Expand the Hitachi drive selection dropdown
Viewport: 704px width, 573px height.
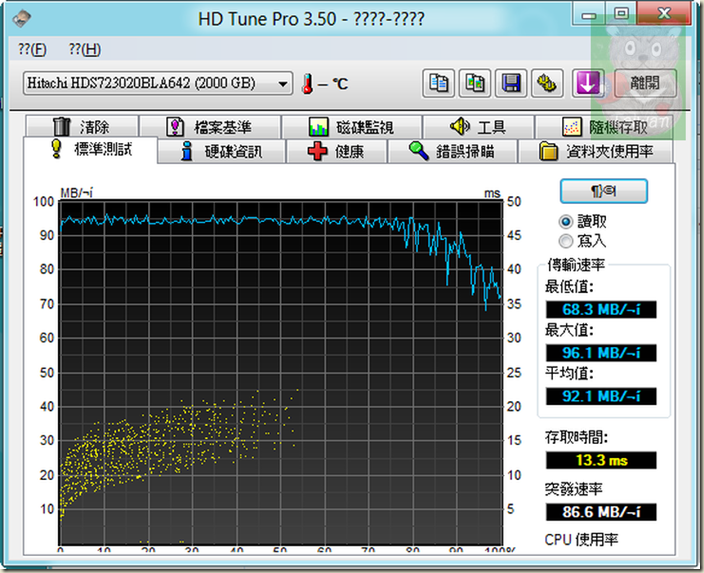283,85
